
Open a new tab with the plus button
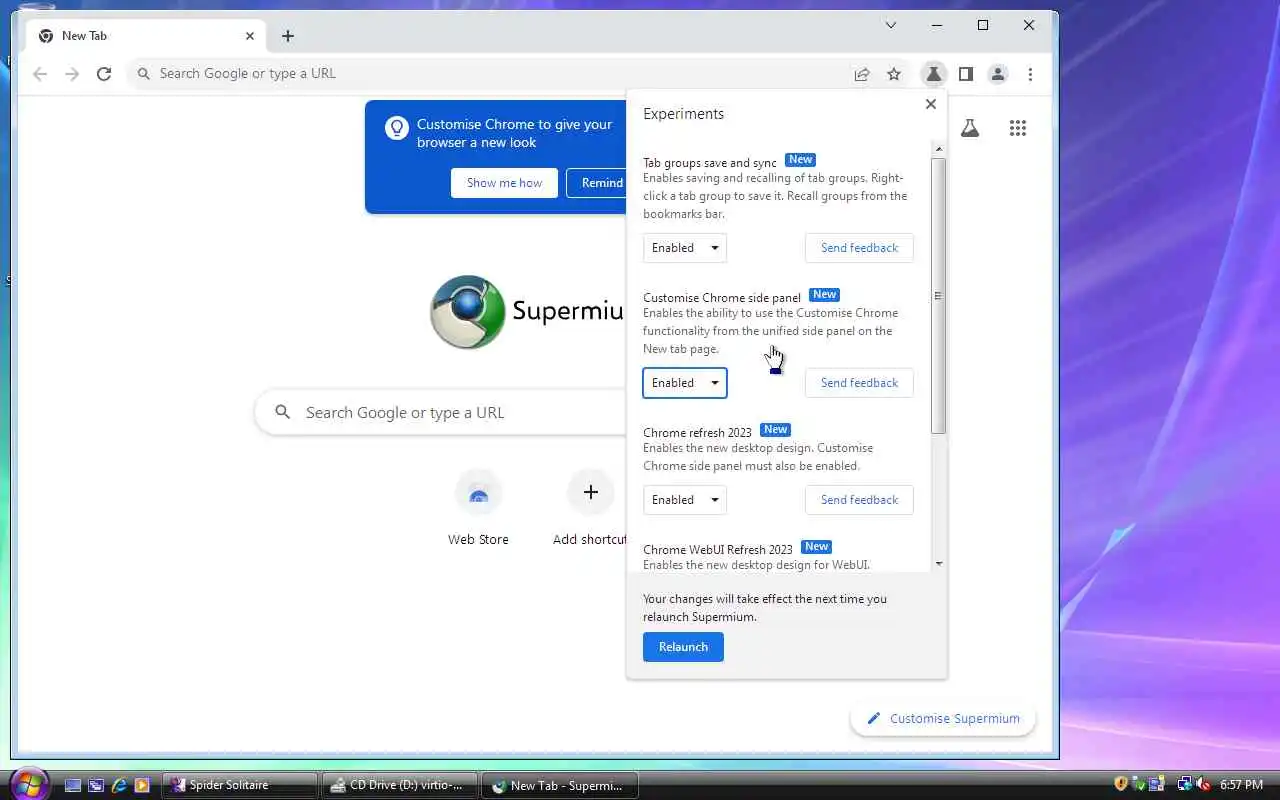pyautogui.click(x=288, y=36)
